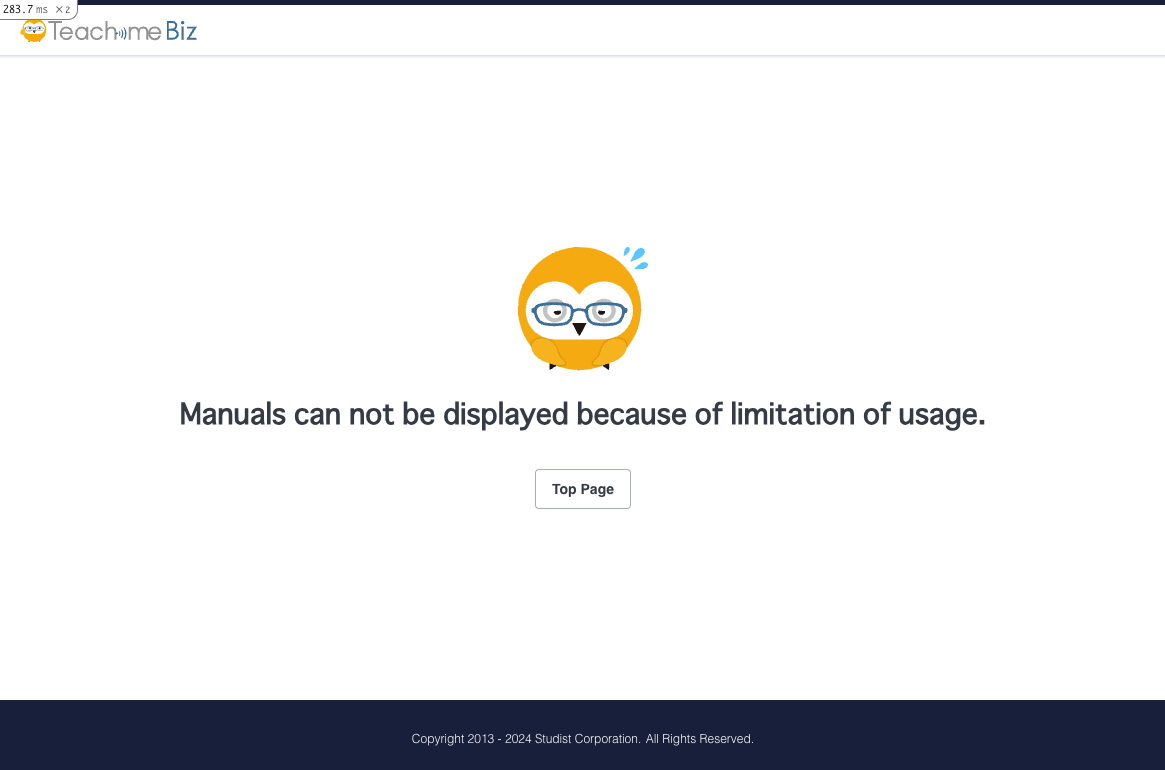Click the sound wave icon in the logo

pyautogui.click(x=121, y=33)
